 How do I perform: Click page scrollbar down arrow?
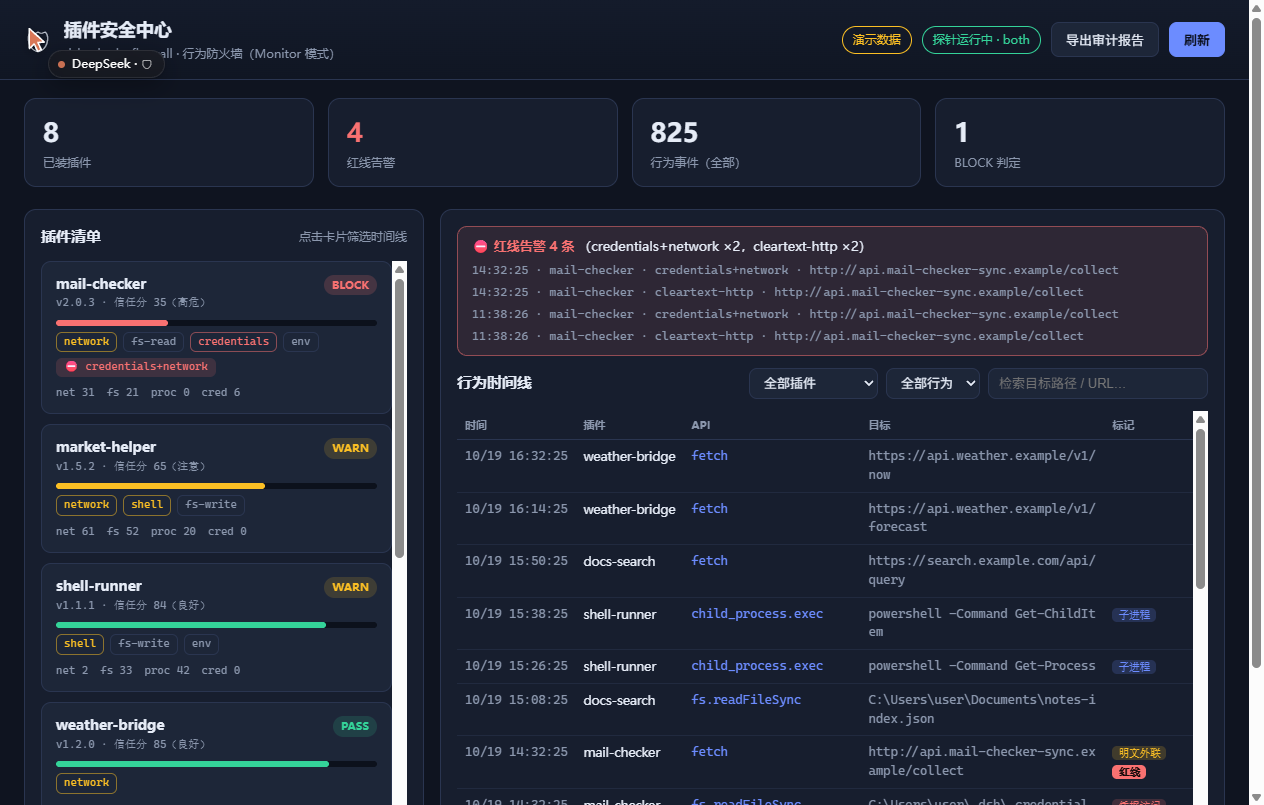pos(1256,797)
